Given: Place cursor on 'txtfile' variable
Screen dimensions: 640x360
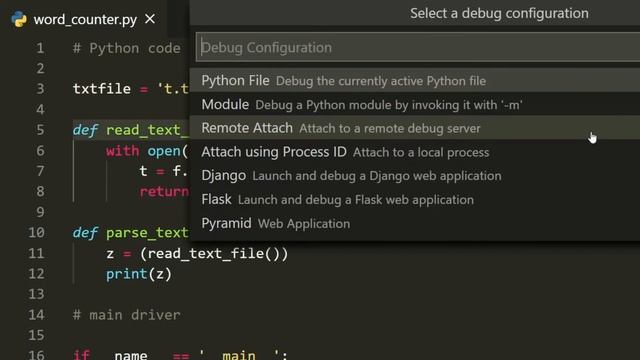Looking at the screenshot, I should tap(102, 89).
